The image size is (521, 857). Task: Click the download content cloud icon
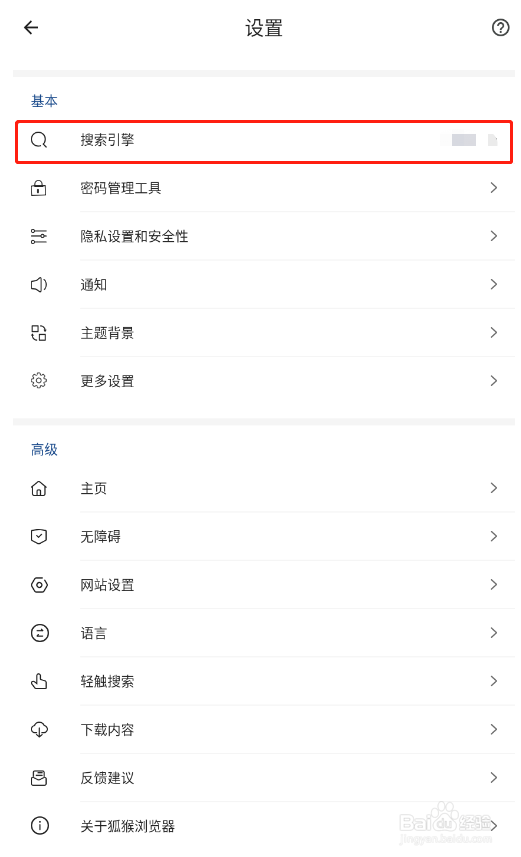point(39,729)
